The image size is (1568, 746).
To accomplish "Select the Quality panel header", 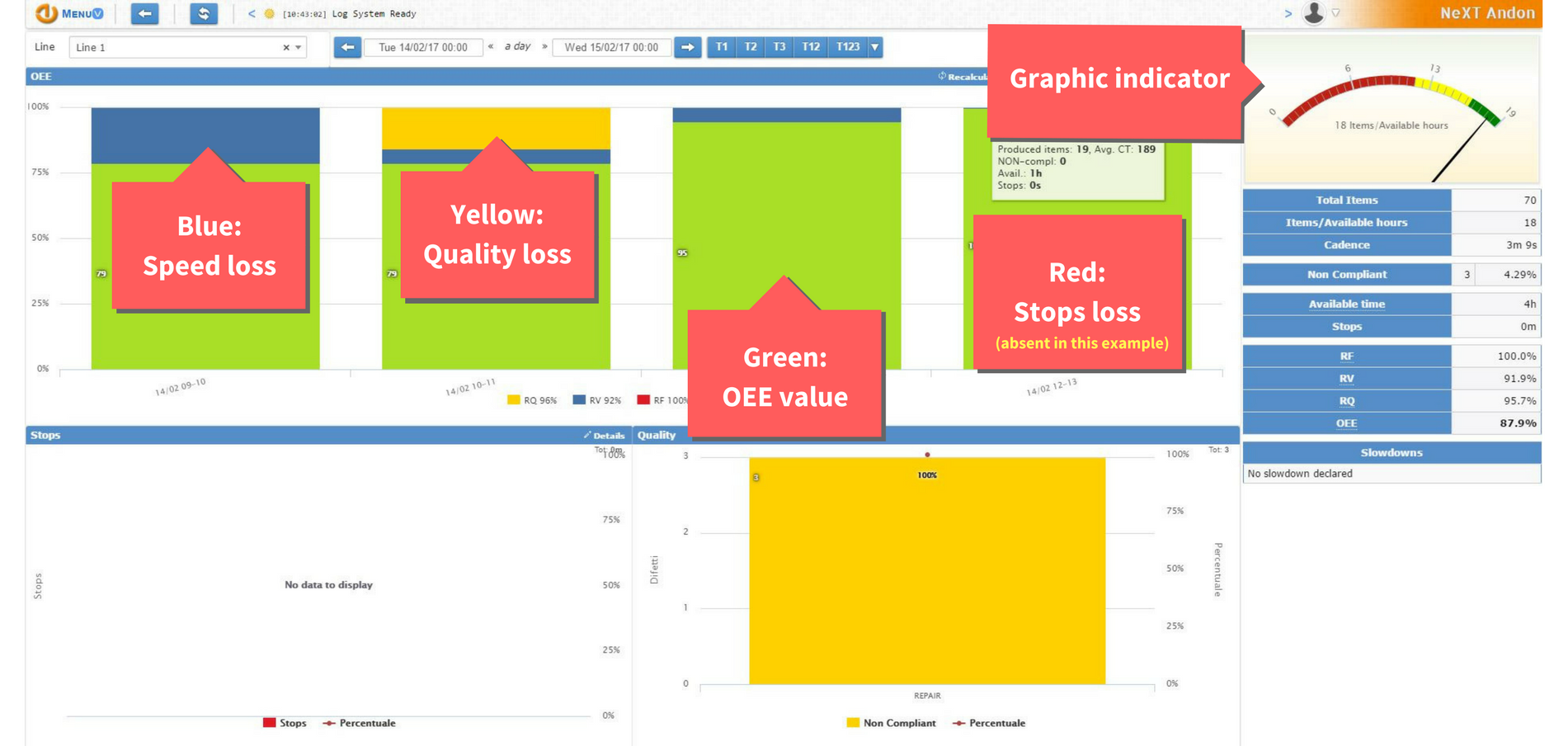I will pyautogui.click(x=656, y=435).
